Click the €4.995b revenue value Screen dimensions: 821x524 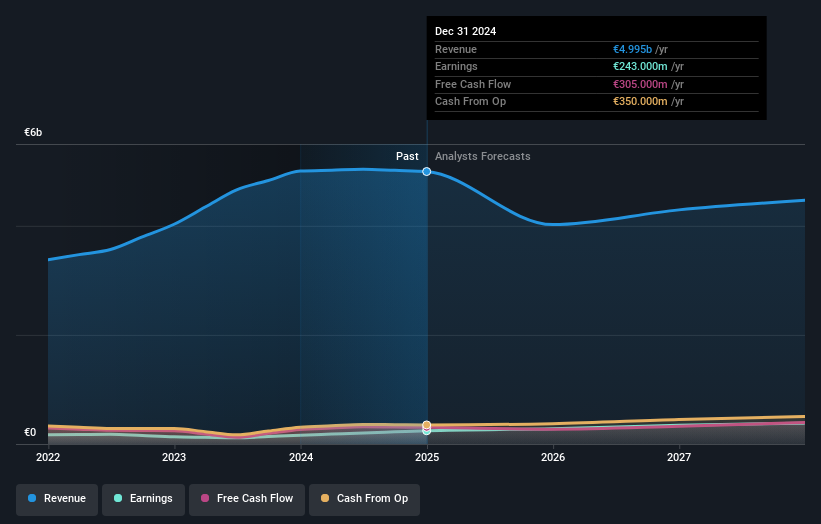pos(633,49)
